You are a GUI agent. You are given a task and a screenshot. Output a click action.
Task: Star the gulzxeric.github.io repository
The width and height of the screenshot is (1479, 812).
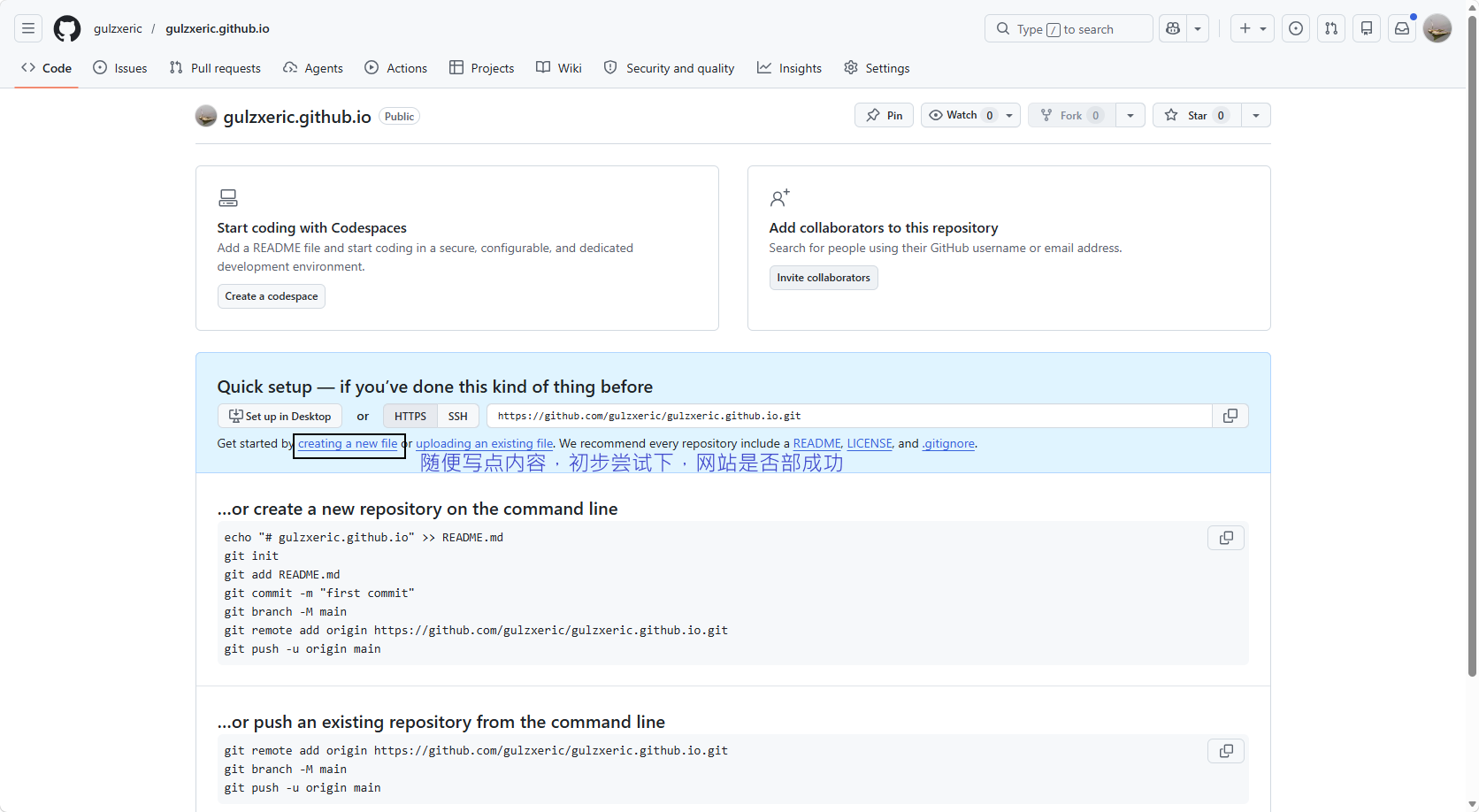point(1197,115)
